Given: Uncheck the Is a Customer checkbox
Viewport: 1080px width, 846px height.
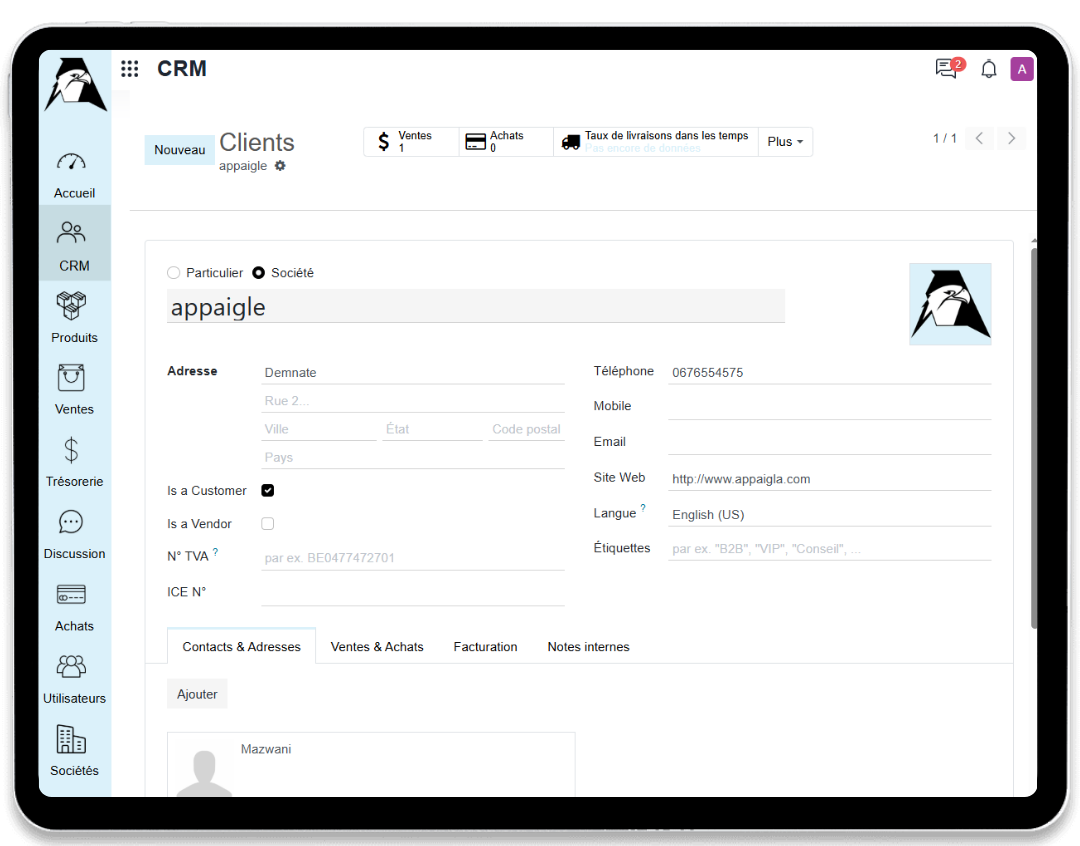Looking at the screenshot, I should 268,491.
